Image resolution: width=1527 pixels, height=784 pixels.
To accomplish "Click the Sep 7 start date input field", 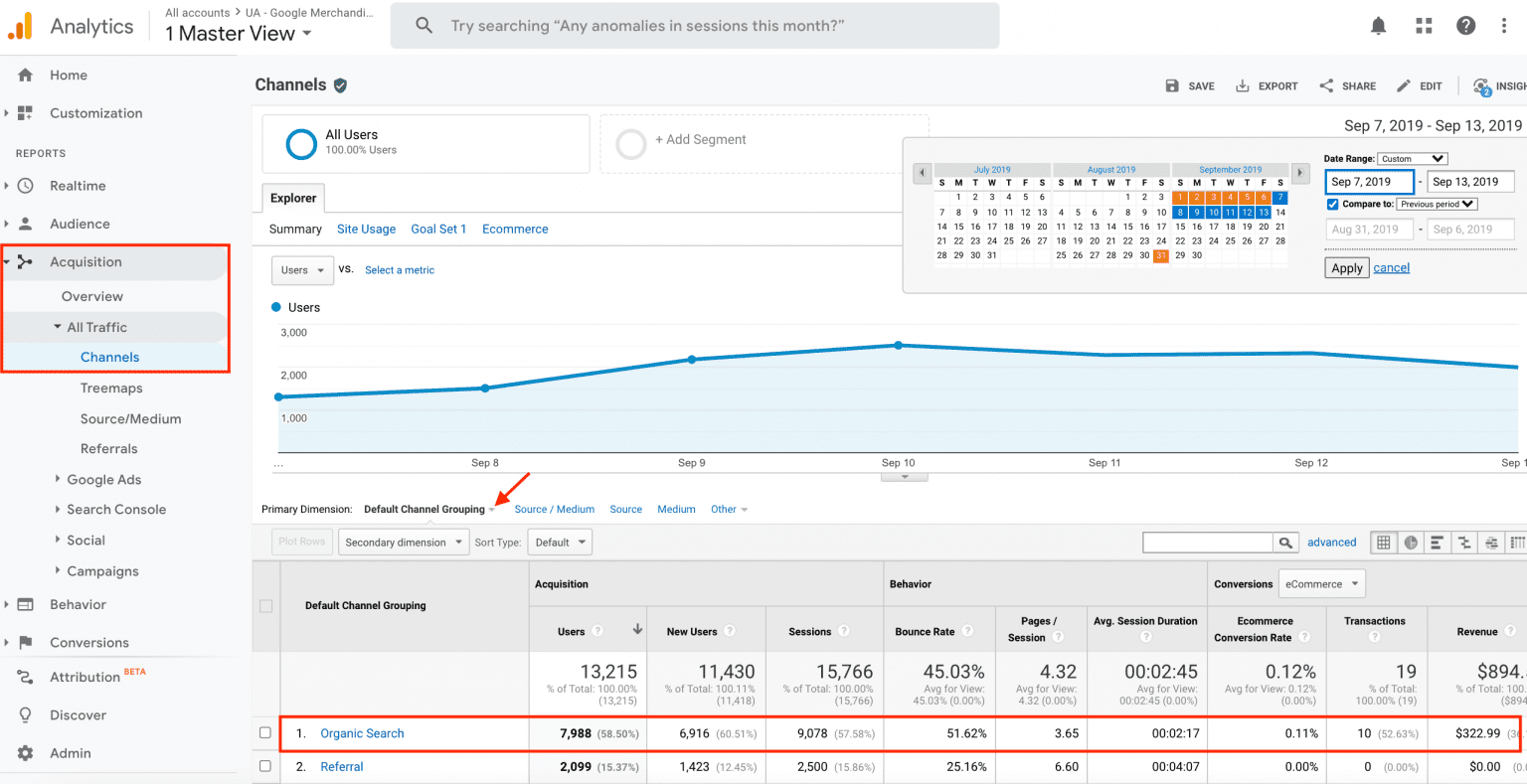I will coord(1369,182).
